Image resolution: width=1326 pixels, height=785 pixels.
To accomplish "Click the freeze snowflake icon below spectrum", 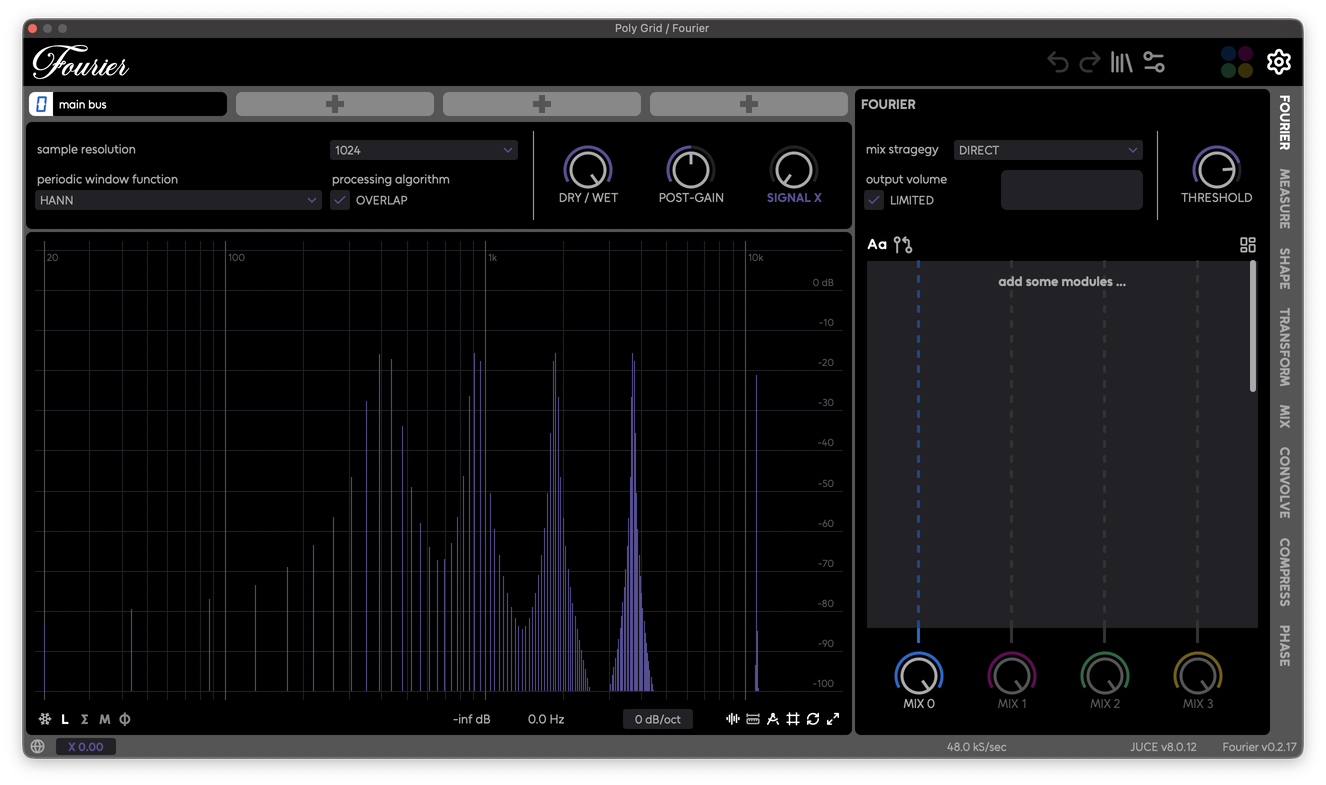I will click(x=45, y=719).
